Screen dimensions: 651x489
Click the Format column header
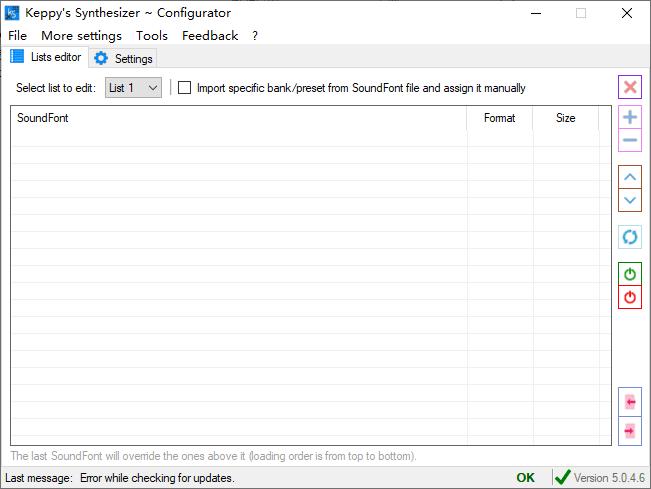499,118
